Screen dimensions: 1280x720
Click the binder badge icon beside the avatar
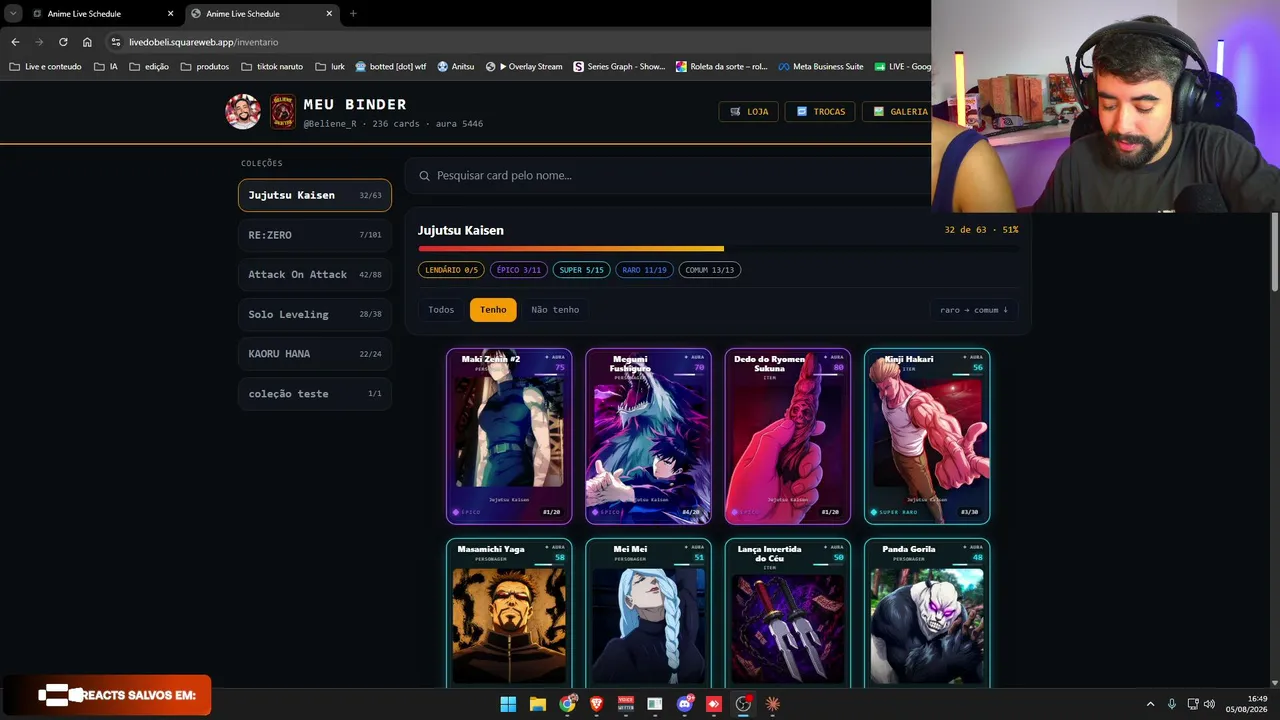pos(283,112)
